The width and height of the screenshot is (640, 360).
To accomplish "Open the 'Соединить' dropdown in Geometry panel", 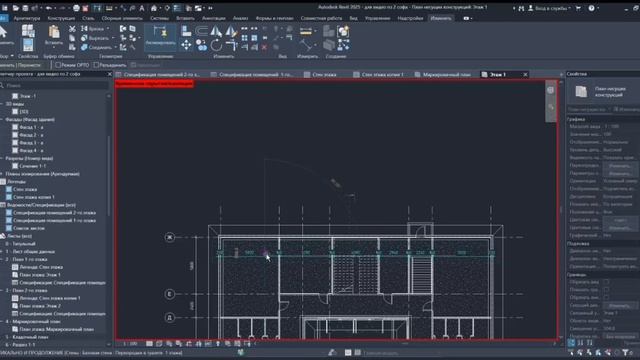I will (116, 47).
